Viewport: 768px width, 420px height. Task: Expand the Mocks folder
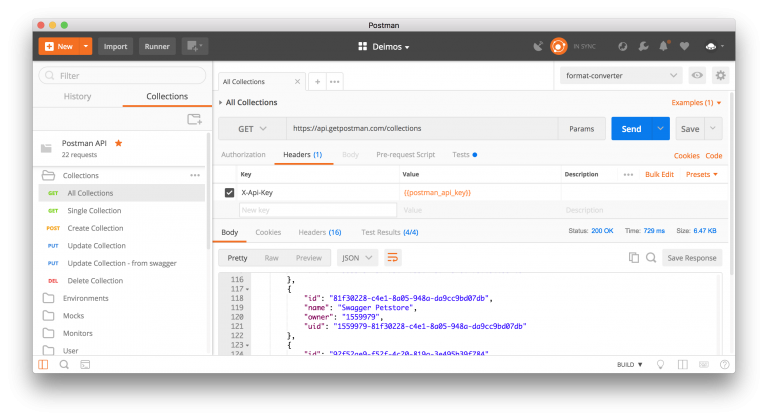(73, 316)
